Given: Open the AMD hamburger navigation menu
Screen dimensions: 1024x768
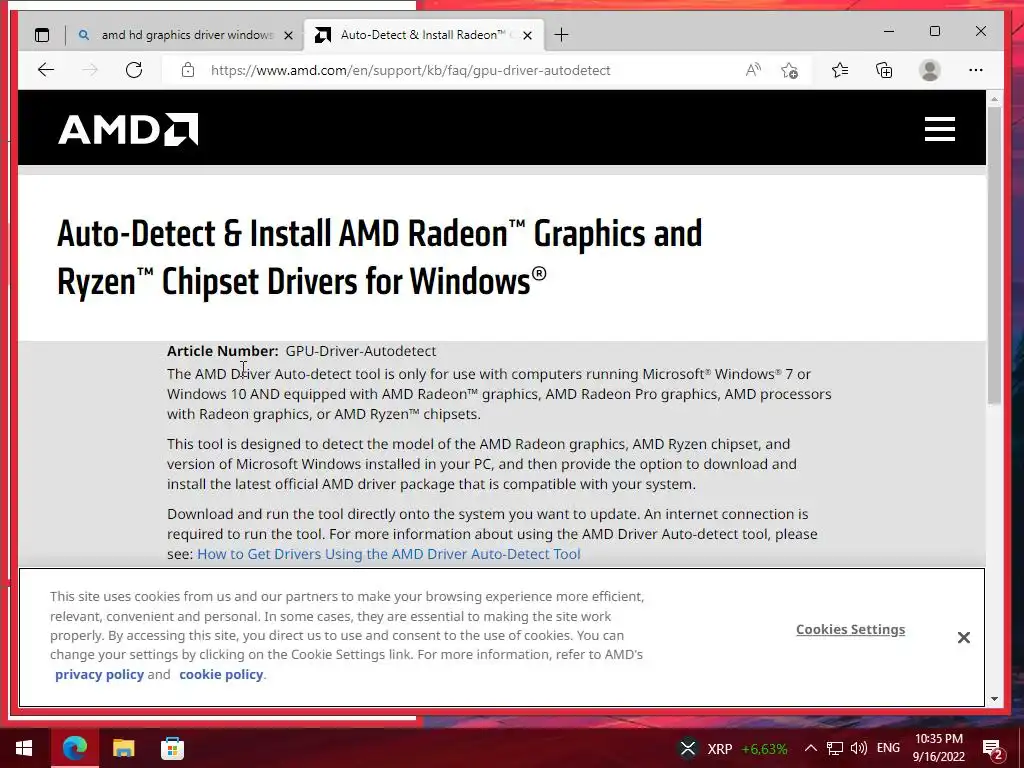Looking at the screenshot, I should coord(940,129).
